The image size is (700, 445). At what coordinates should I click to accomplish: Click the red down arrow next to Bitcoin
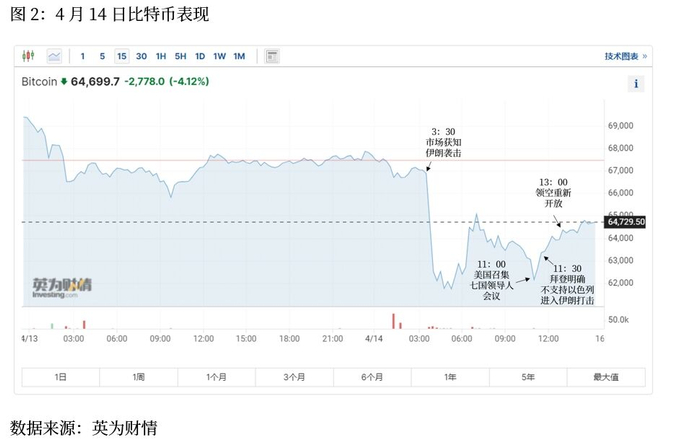(x=65, y=81)
